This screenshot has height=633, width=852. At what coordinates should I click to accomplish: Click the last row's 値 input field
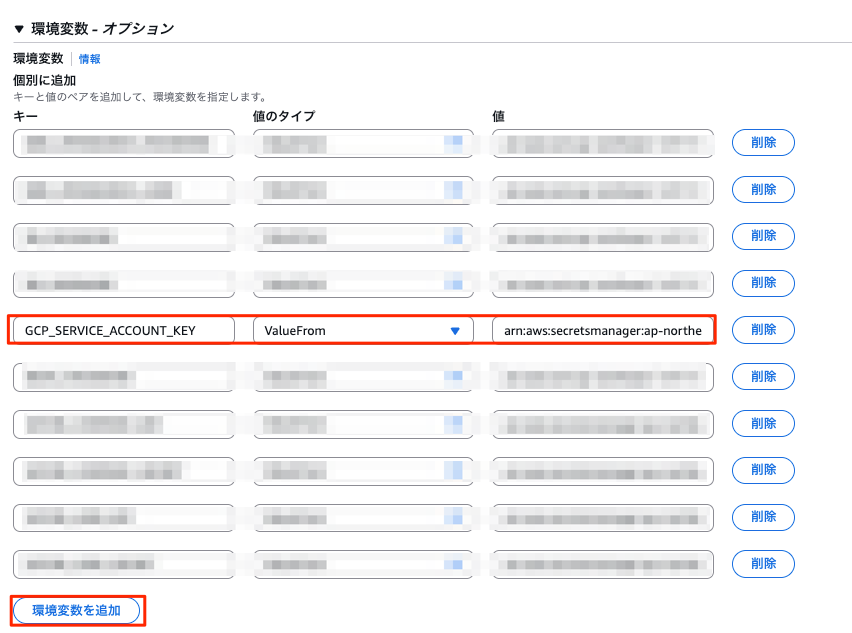pyautogui.click(x=602, y=564)
